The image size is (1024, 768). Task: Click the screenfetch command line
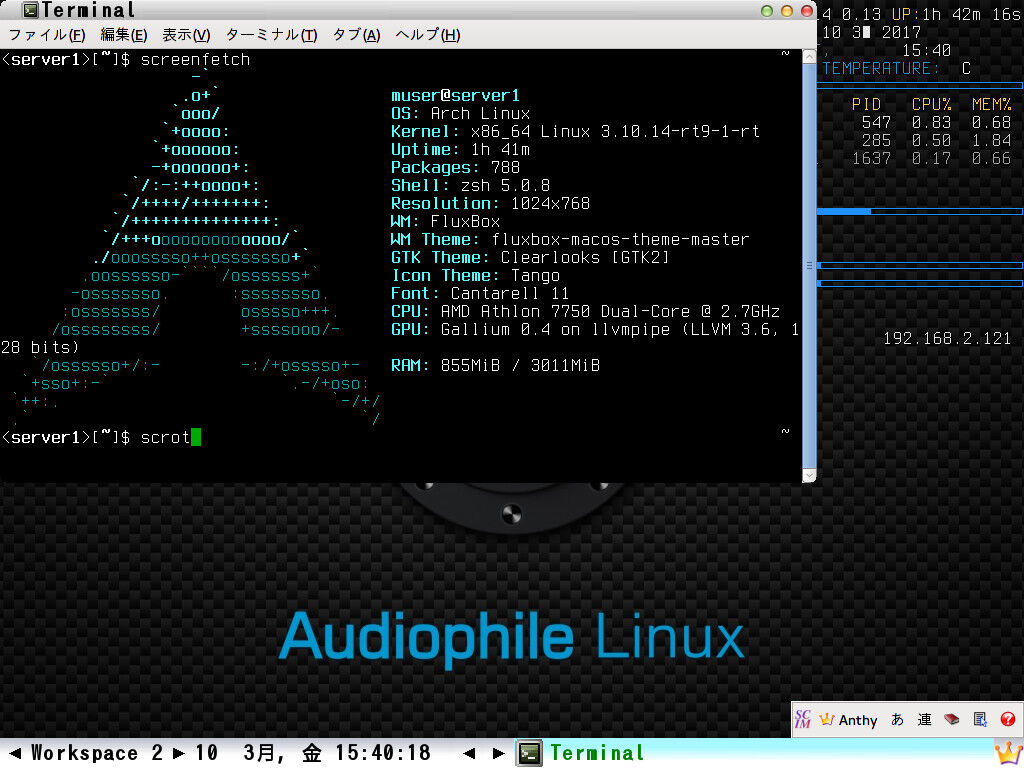click(126, 59)
